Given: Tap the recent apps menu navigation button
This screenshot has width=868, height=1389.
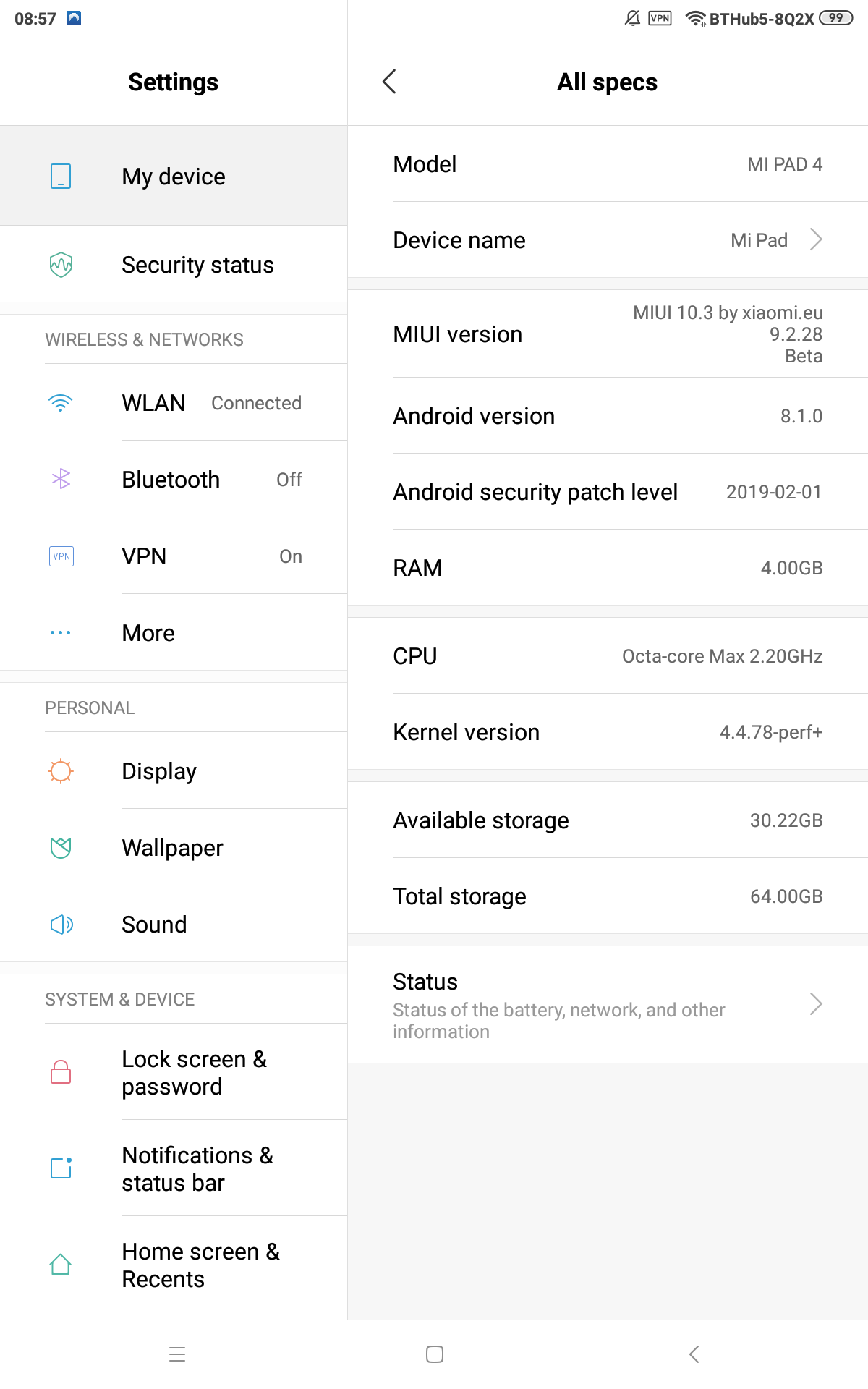Looking at the screenshot, I should click(177, 1354).
